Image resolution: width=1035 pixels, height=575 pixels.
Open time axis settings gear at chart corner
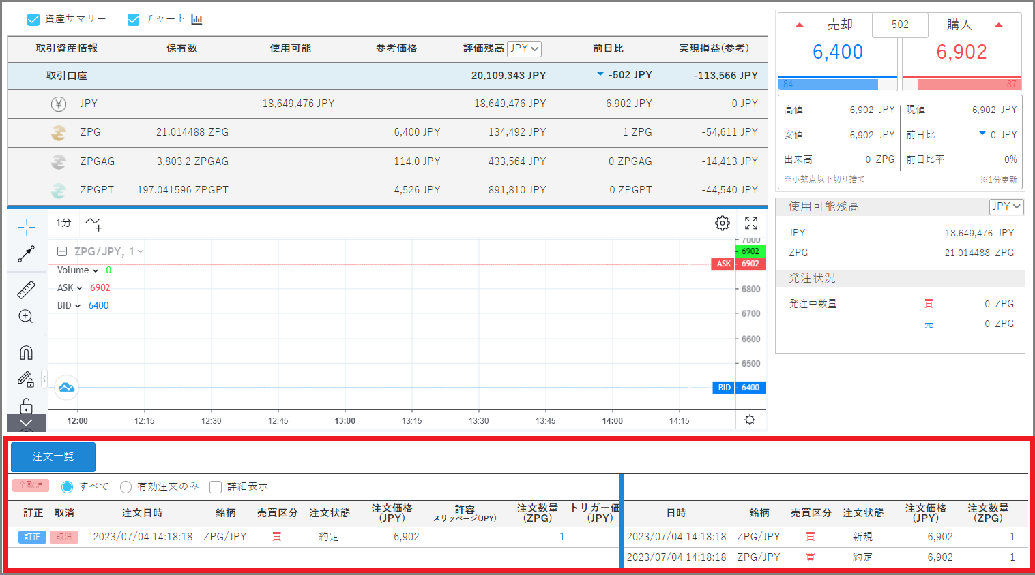point(750,420)
